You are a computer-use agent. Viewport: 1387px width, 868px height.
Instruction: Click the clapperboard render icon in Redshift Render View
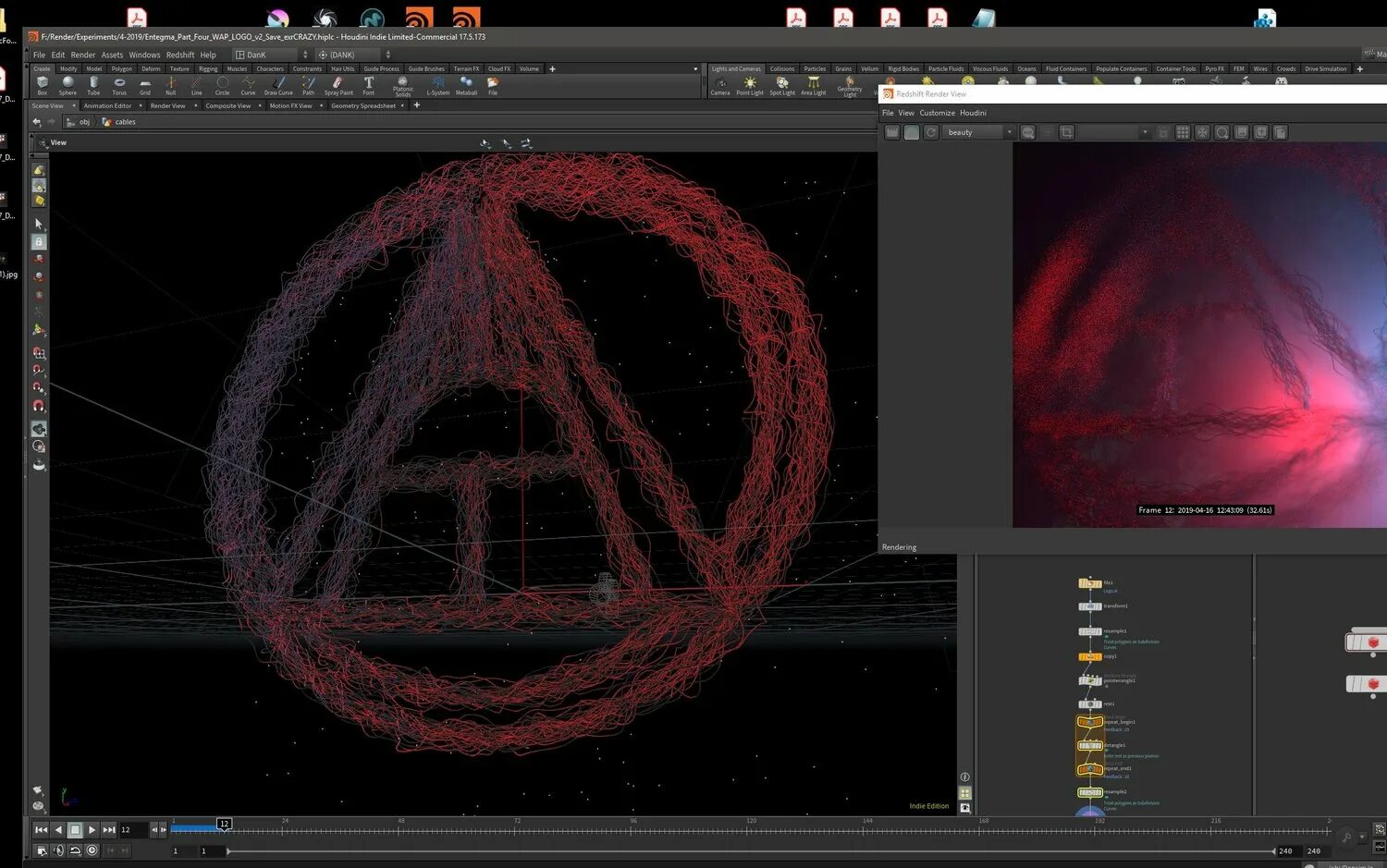pos(892,132)
